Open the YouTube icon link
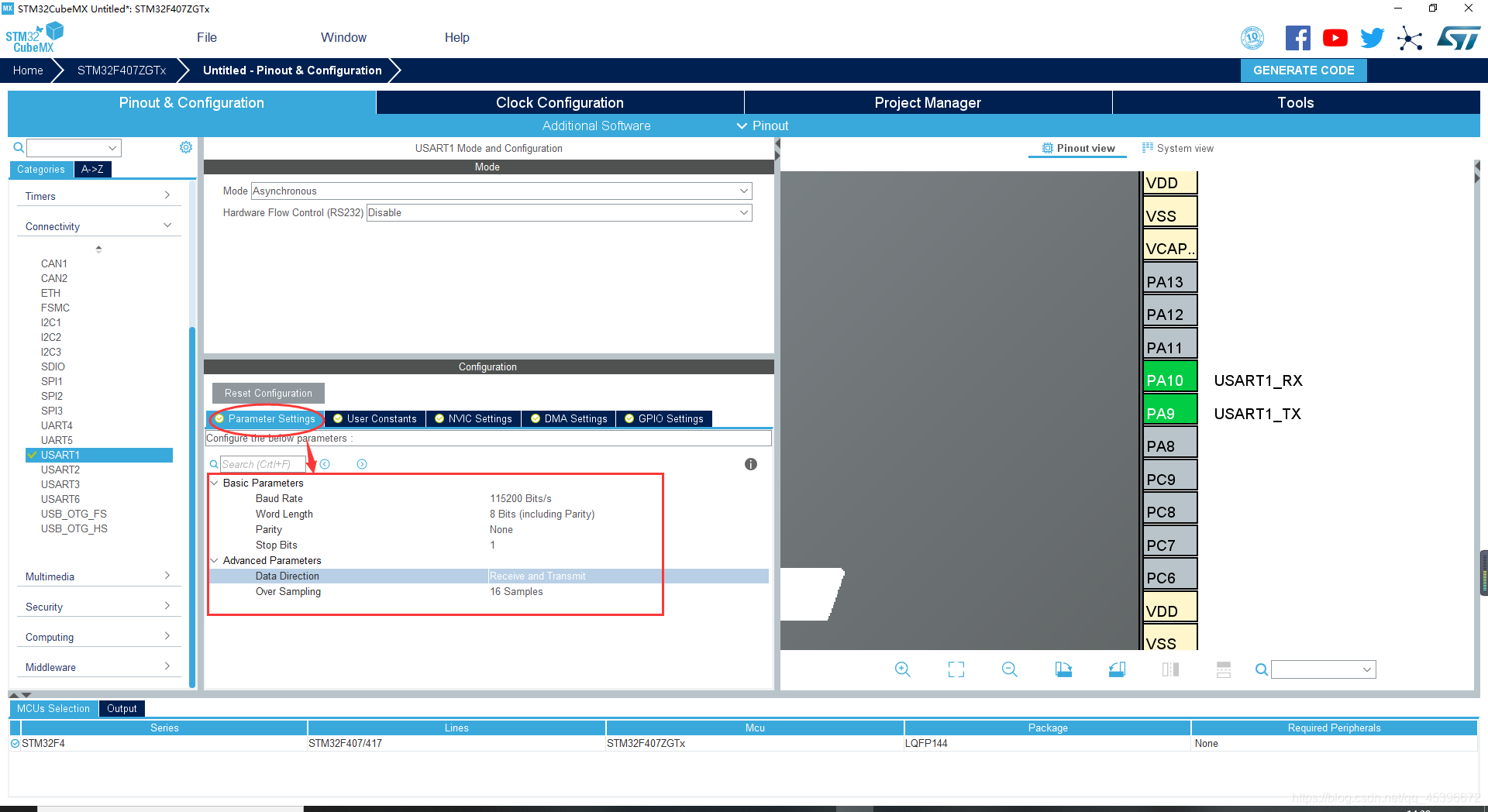The image size is (1488, 812). click(1335, 38)
